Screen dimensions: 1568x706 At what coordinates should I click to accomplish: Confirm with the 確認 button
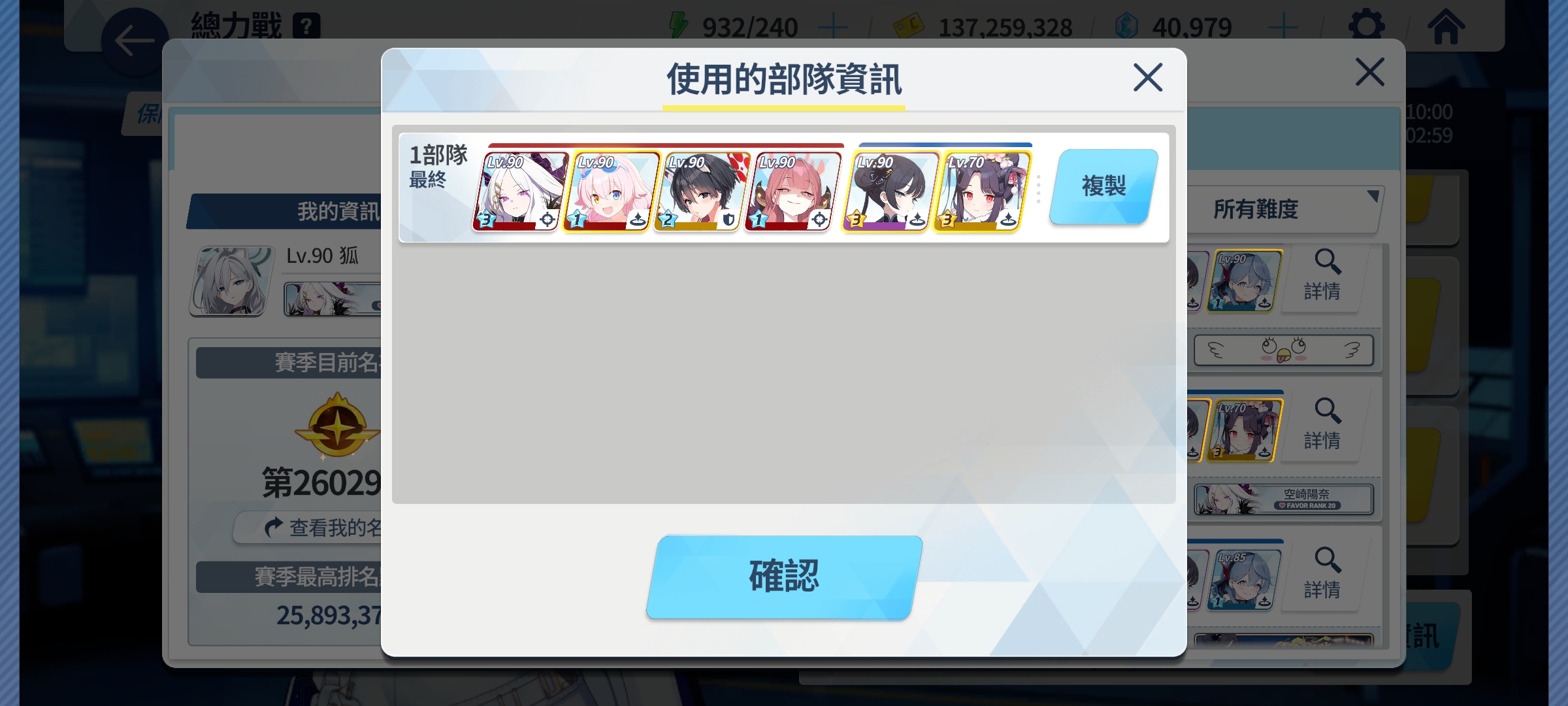[x=784, y=577]
